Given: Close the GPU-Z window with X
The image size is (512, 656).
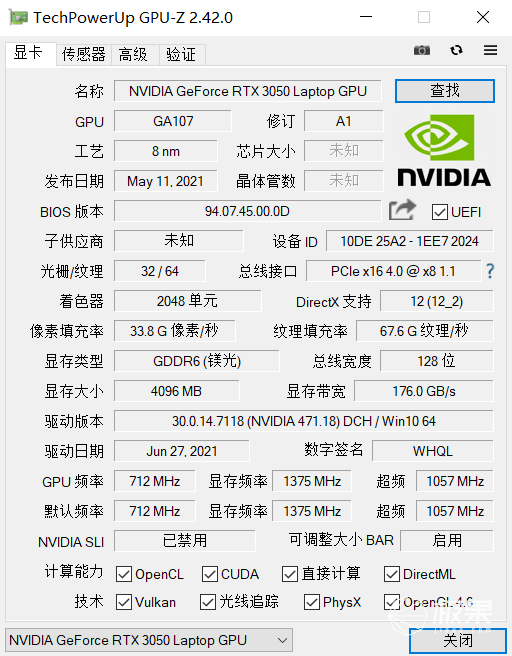Looking at the screenshot, I should pos(483,17).
